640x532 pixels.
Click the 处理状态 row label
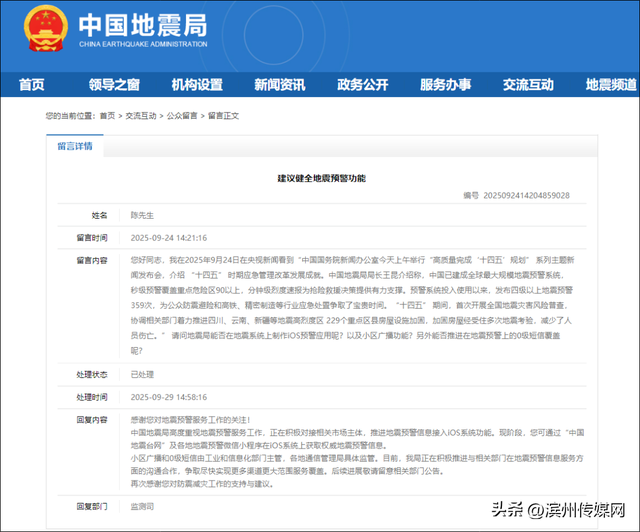pyautogui.click(x=92, y=374)
